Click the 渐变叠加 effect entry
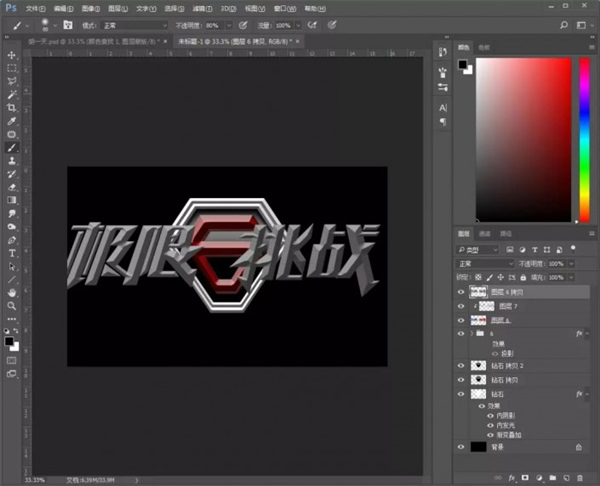Screen dimensions: 600x486 509,435
